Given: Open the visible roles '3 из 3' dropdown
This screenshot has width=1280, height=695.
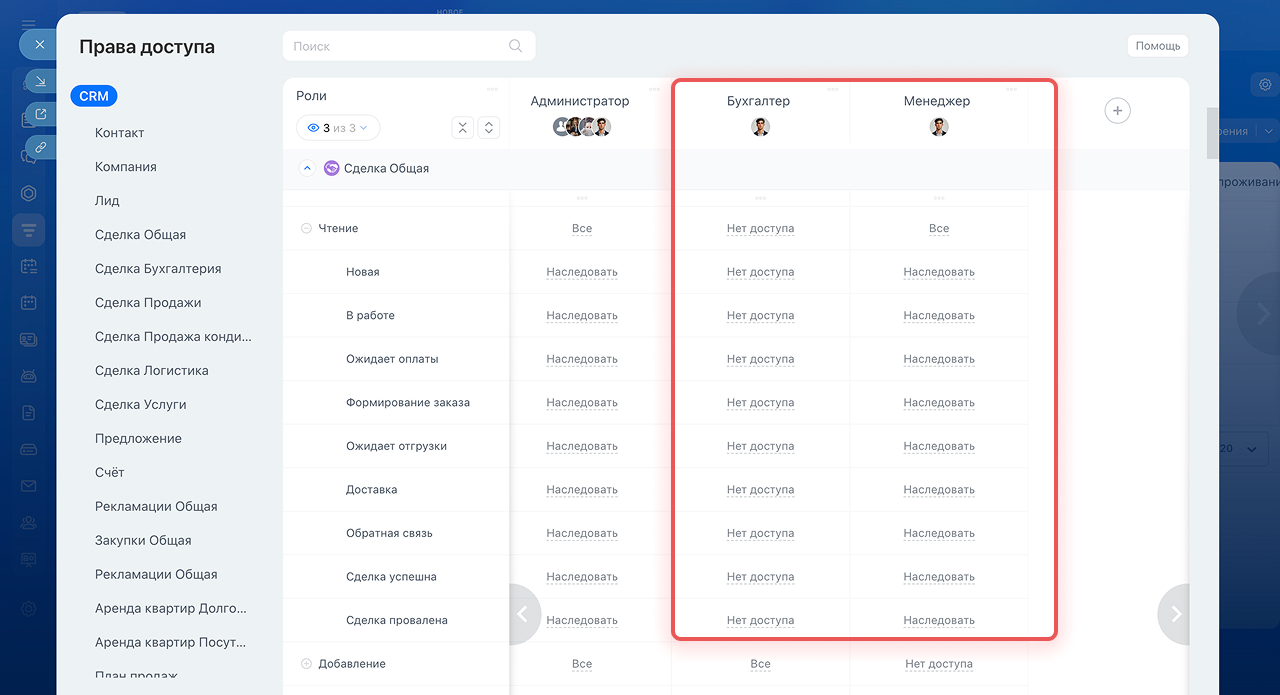Looking at the screenshot, I should pos(338,128).
